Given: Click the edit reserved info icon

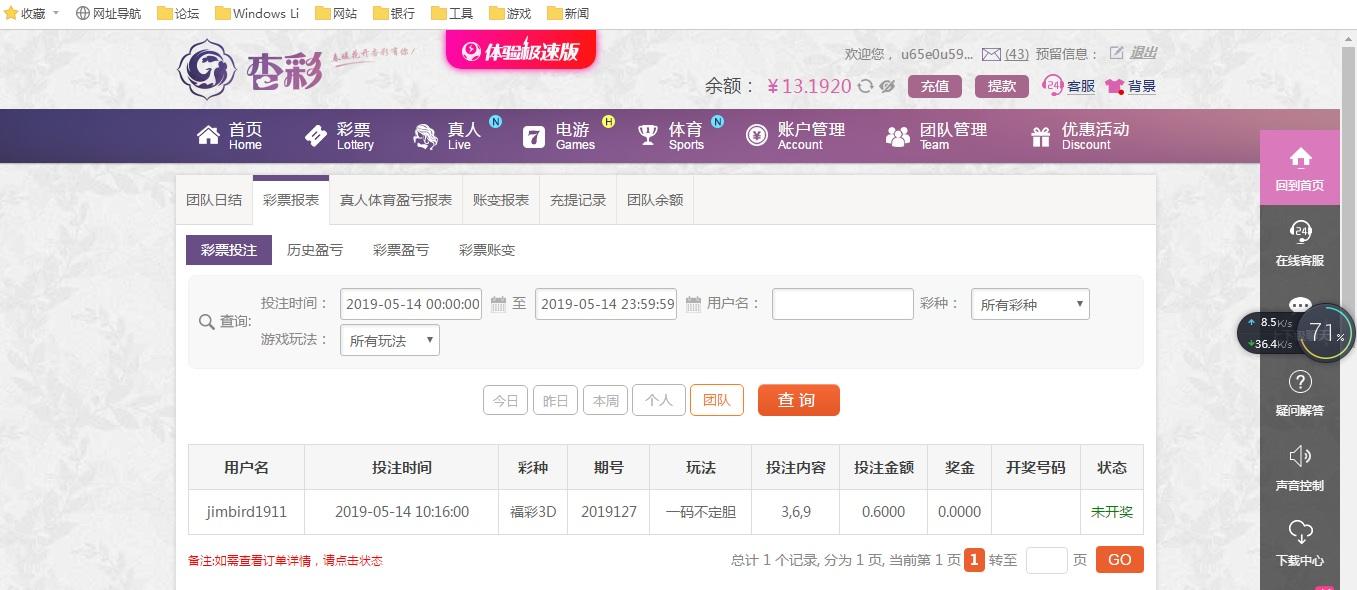Looking at the screenshot, I should point(1117,53).
